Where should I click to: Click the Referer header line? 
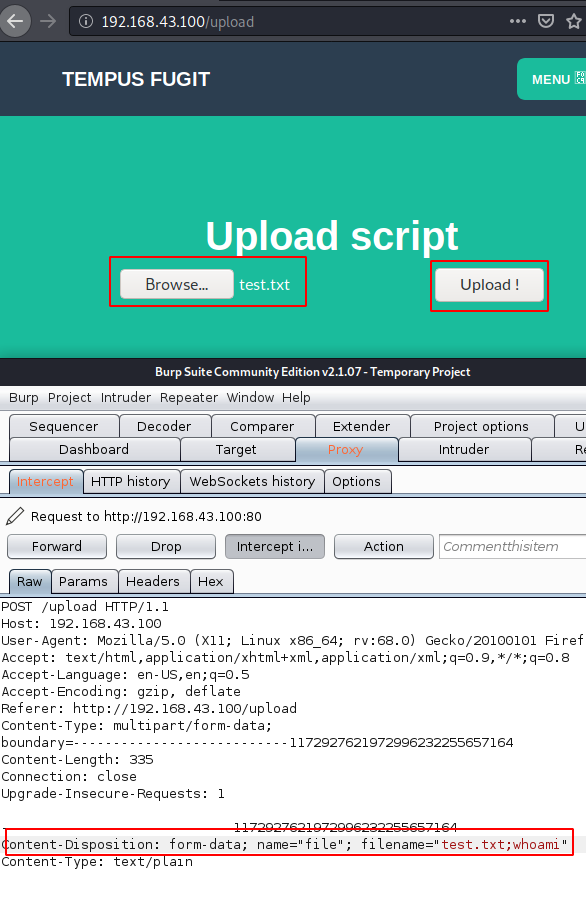click(149, 708)
